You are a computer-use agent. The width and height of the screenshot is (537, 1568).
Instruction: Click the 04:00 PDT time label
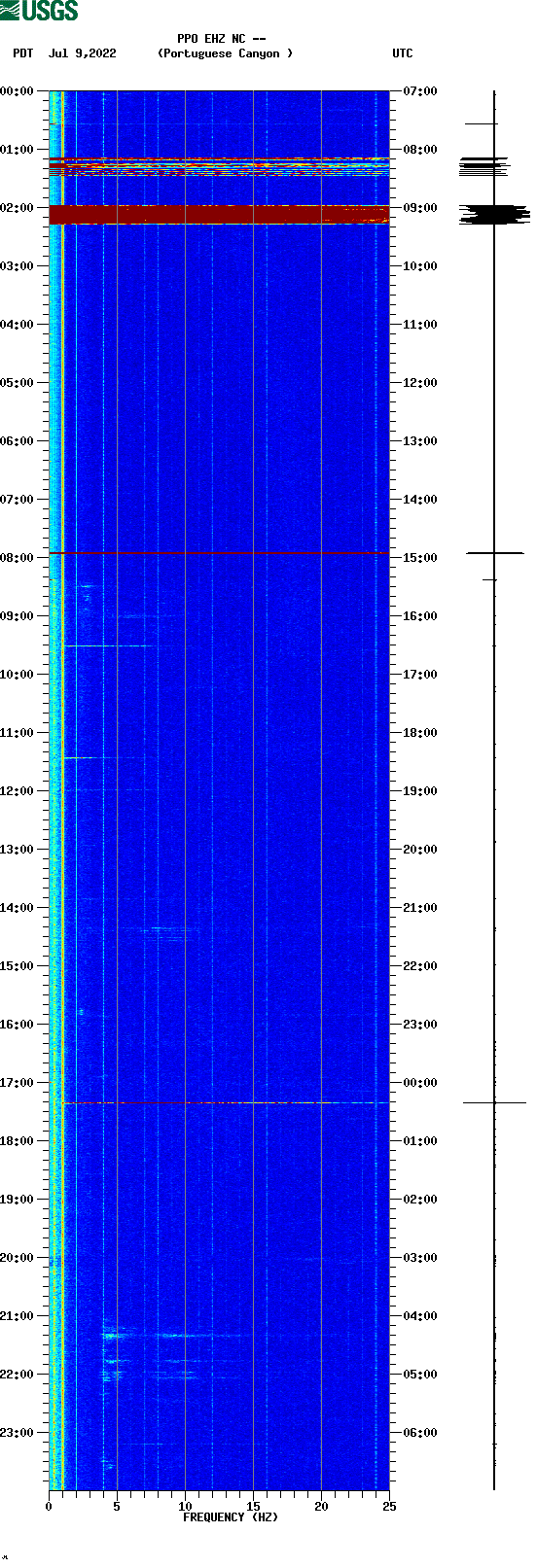pos(18,325)
